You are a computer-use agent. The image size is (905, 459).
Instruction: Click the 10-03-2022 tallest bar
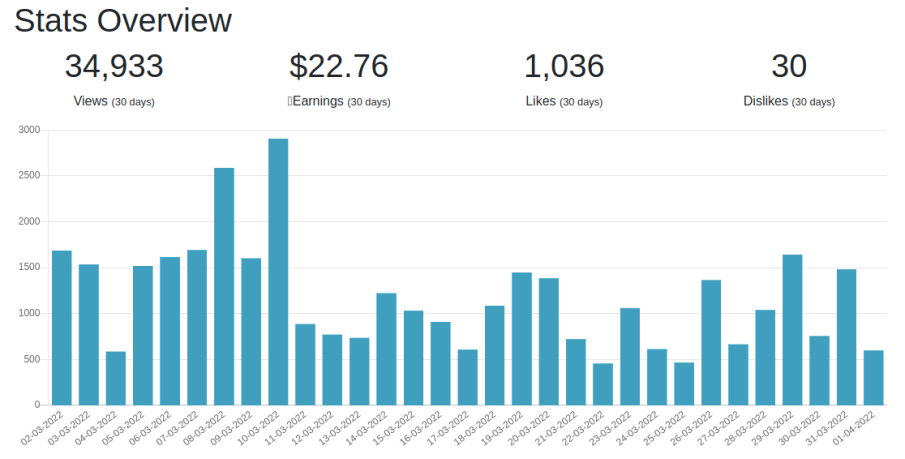click(278, 272)
